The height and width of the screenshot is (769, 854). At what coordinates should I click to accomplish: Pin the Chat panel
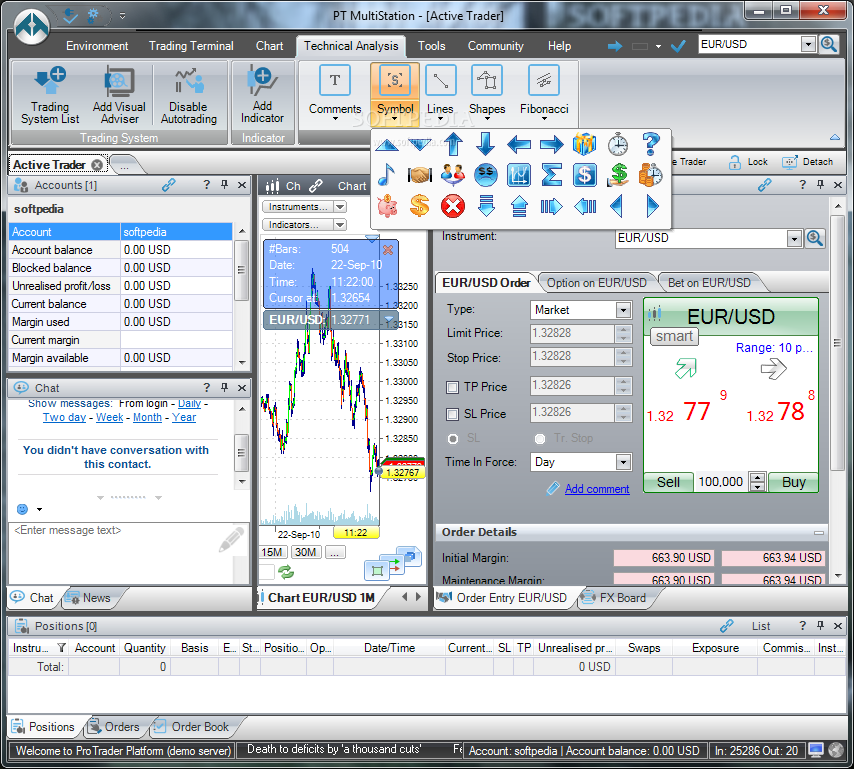click(224, 388)
